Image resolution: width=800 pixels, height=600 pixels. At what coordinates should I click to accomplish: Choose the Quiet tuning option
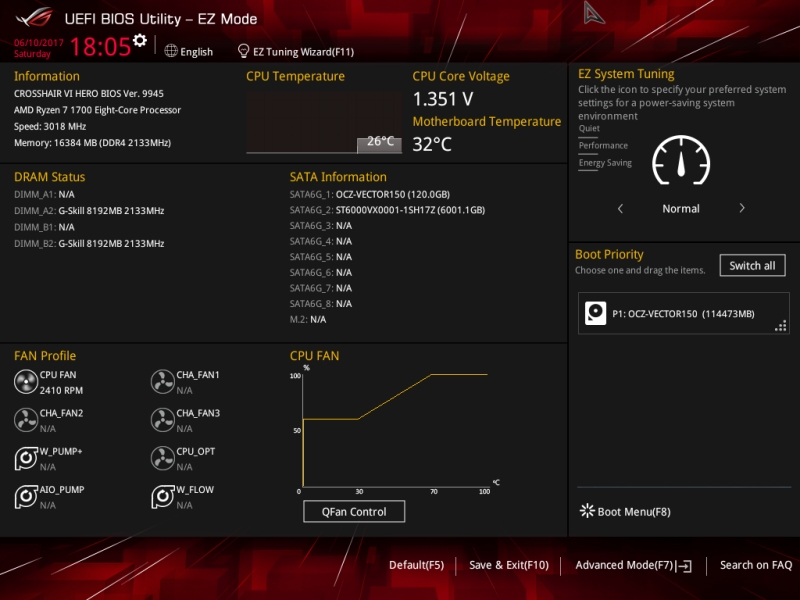(589, 129)
